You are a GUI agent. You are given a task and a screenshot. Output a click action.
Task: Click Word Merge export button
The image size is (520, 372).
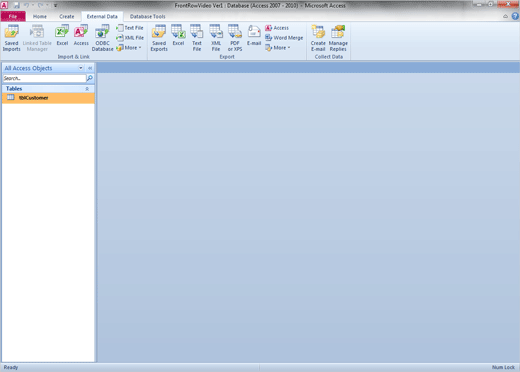[284, 38]
